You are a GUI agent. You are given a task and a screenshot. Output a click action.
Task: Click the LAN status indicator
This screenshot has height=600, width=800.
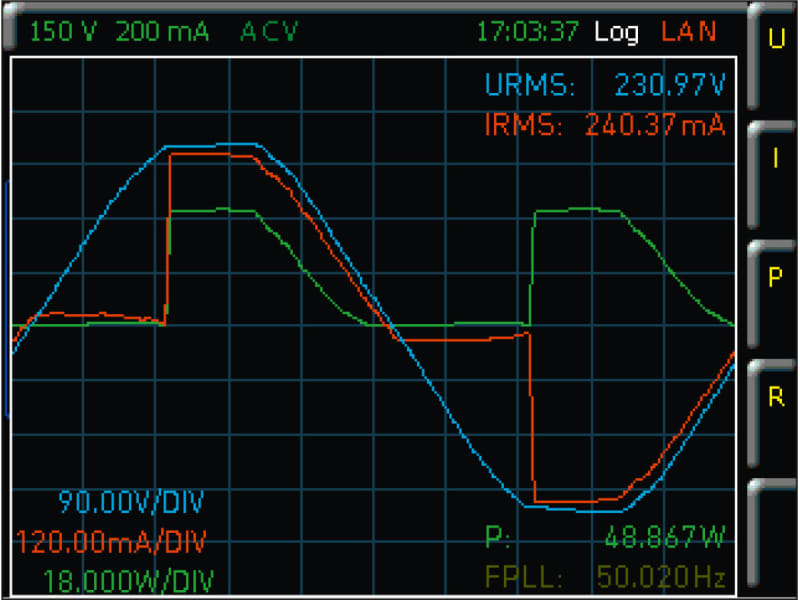coord(689,32)
